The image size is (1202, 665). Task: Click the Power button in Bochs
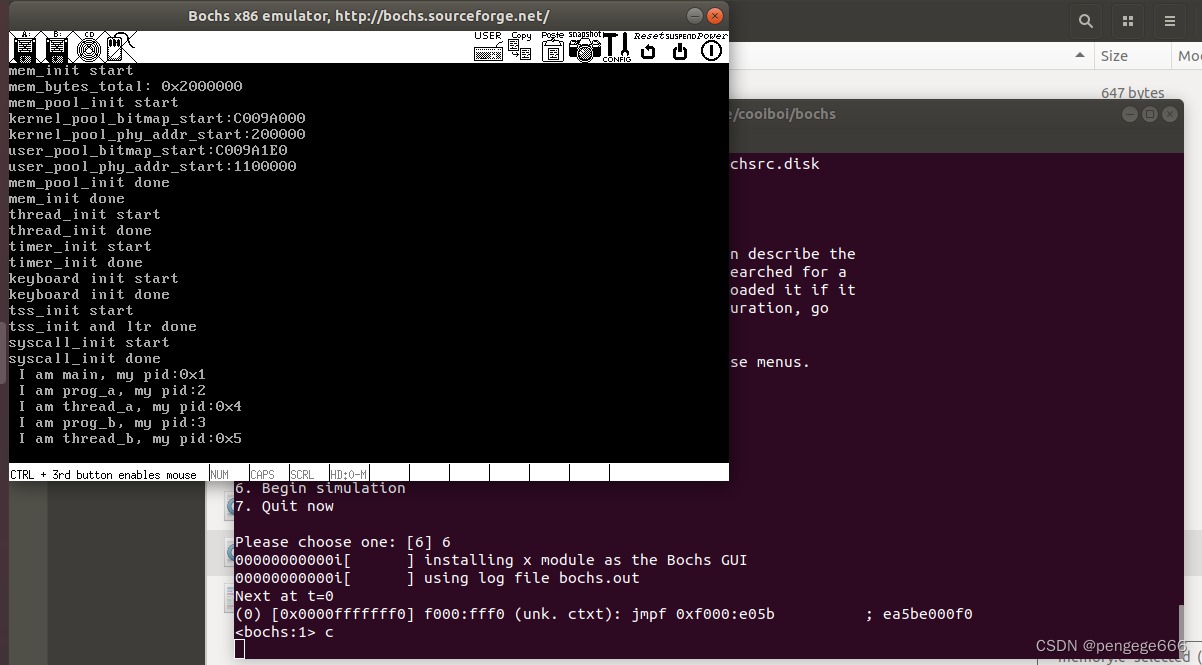(712, 46)
